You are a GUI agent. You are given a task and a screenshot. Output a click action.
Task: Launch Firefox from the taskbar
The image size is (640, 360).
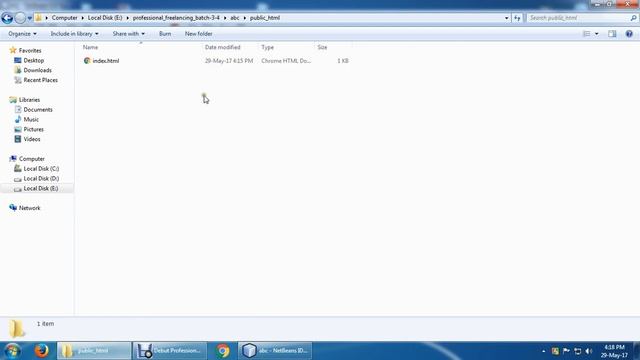point(41,351)
